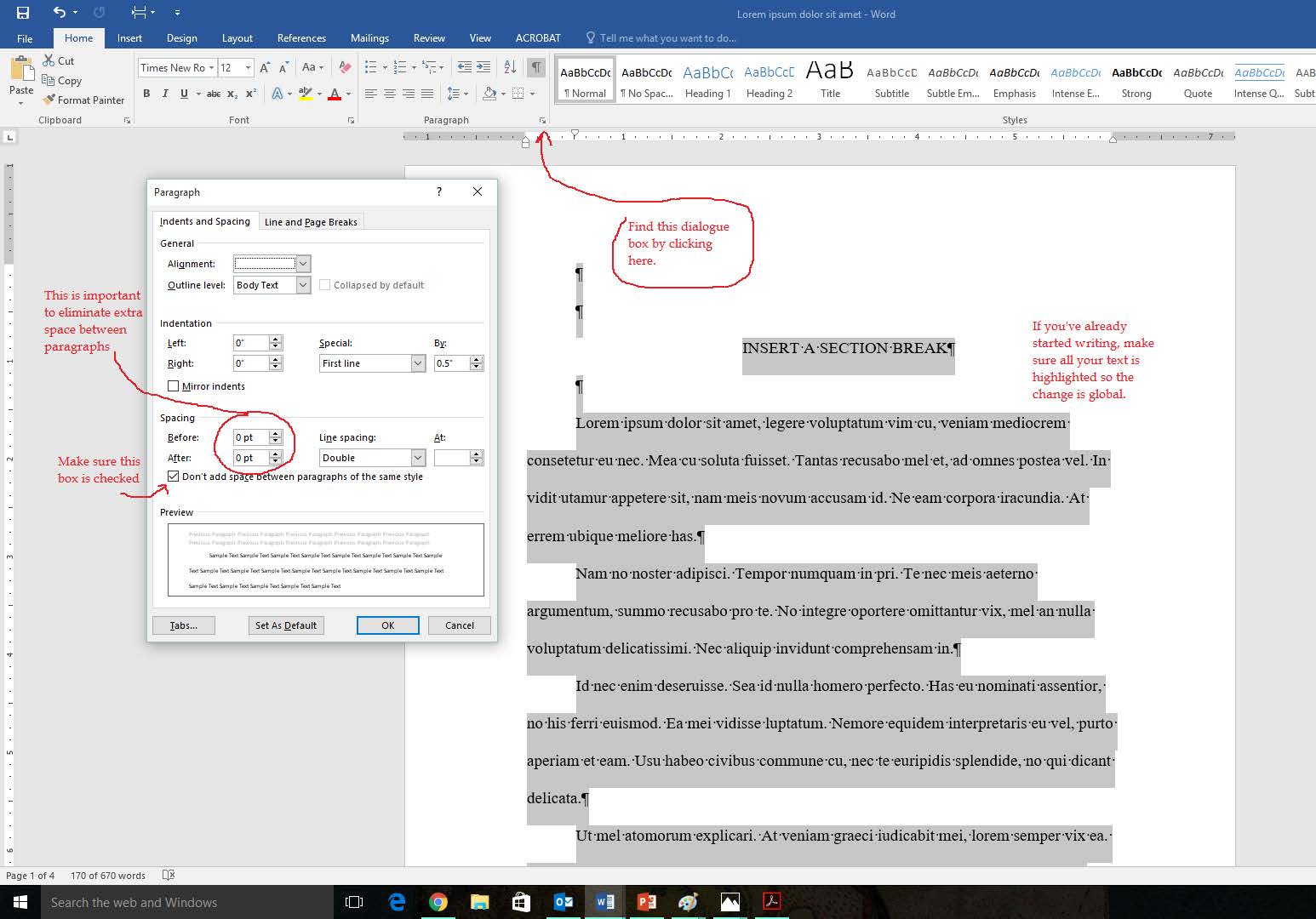Screen dimensions: 1316x919
Task: Click the Sort A-Z icon
Action: tap(510, 67)
